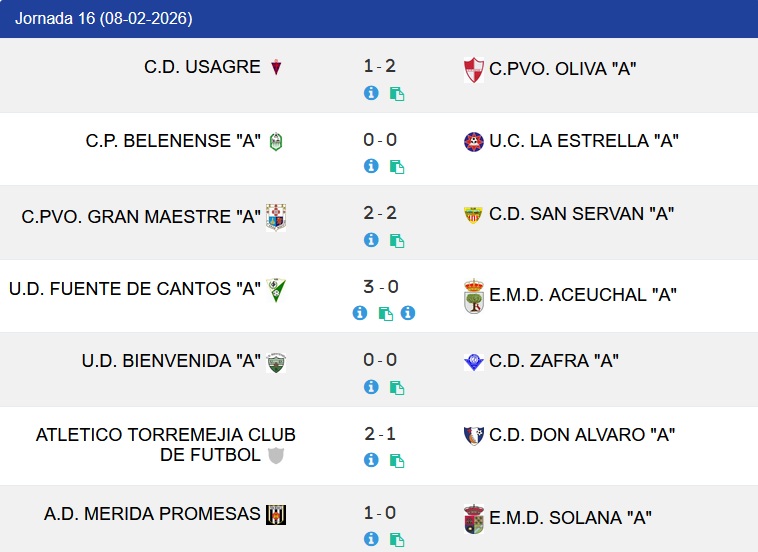Click A.D. Merida Promesas team crest
This screenshot has width=758, height=552.
[276, 515]
